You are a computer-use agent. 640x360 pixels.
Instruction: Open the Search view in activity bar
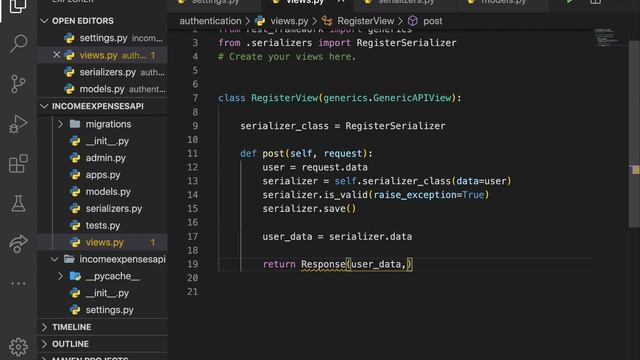18,43
